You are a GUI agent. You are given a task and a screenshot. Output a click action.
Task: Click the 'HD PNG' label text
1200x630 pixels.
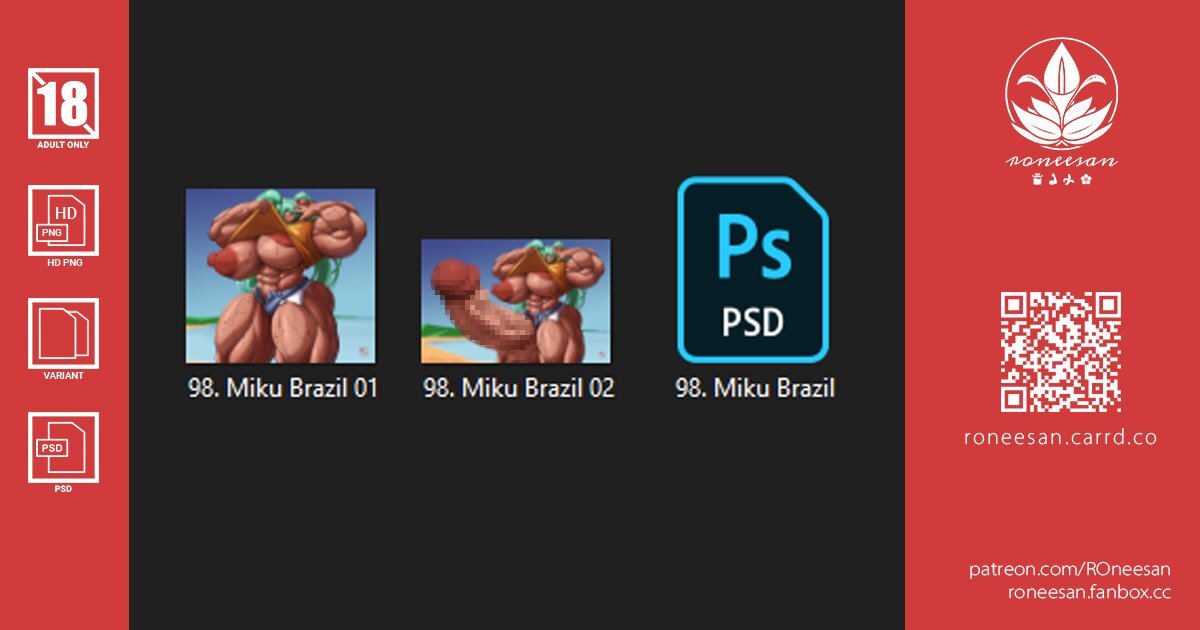[63, 263]
